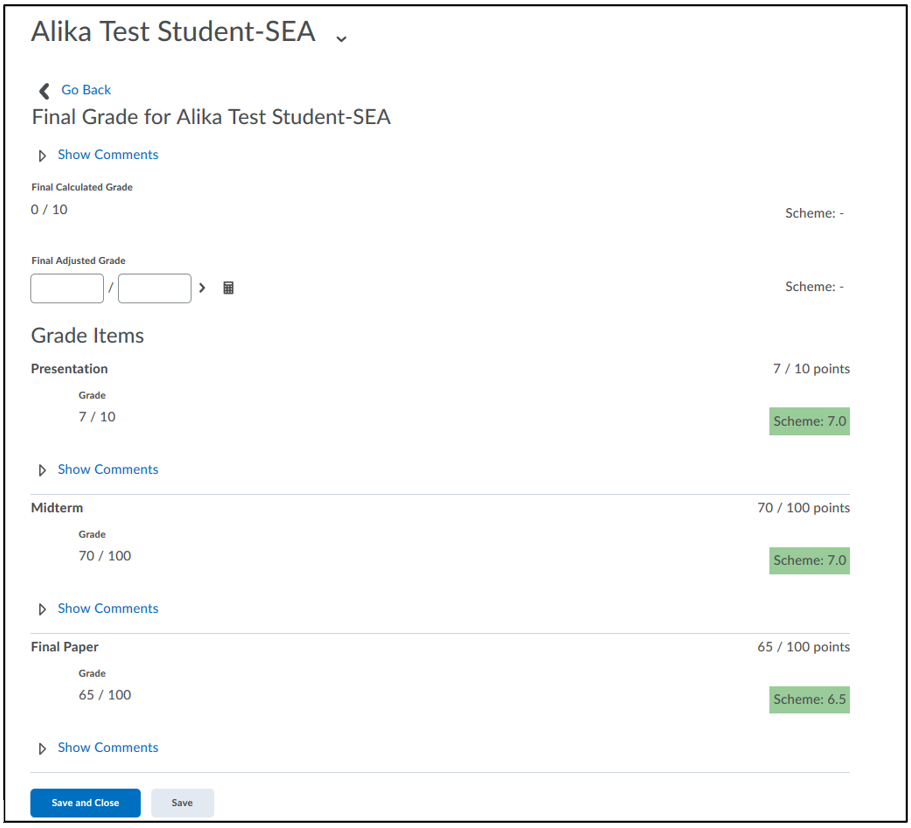Click the Go Back chevron arrow icon
The height and width of the screenshot is (828, 911).
[44, 91]
